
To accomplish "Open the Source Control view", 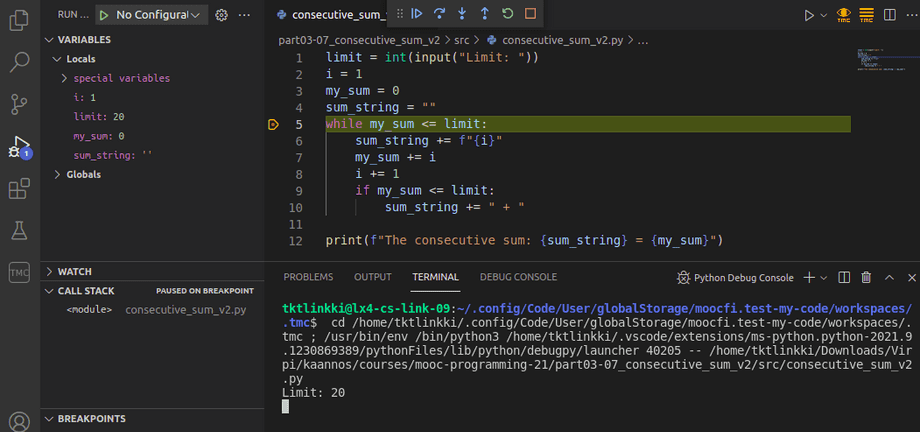I will 19,103.
